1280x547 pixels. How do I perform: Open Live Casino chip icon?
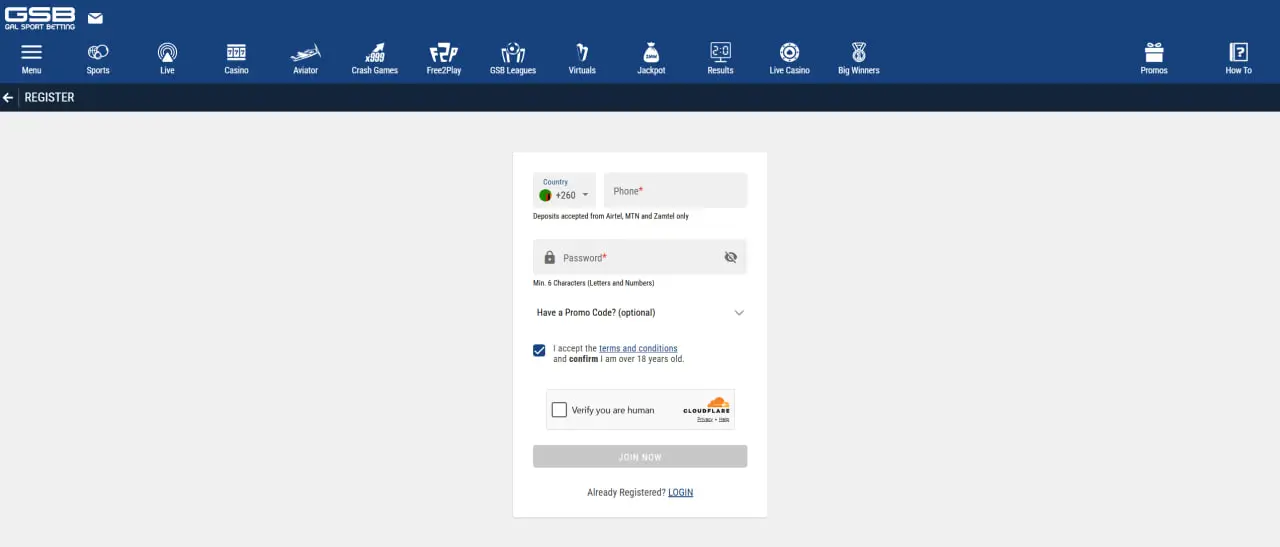(789, 52)
